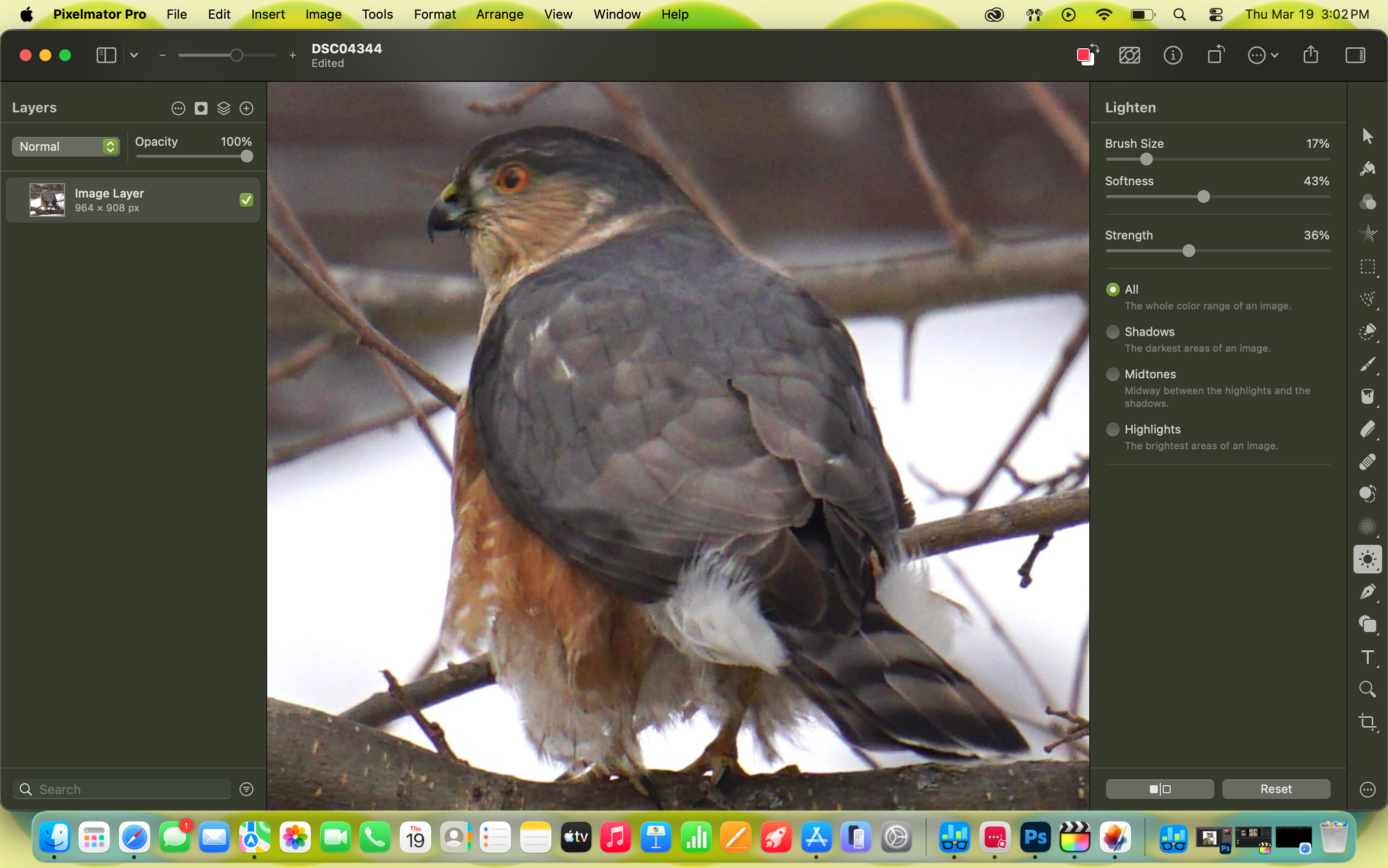Image resolution: width=1388 pixels, height=868 pixels.
Task: Open the image info button in toolbar
Action: pos(1172,56)
